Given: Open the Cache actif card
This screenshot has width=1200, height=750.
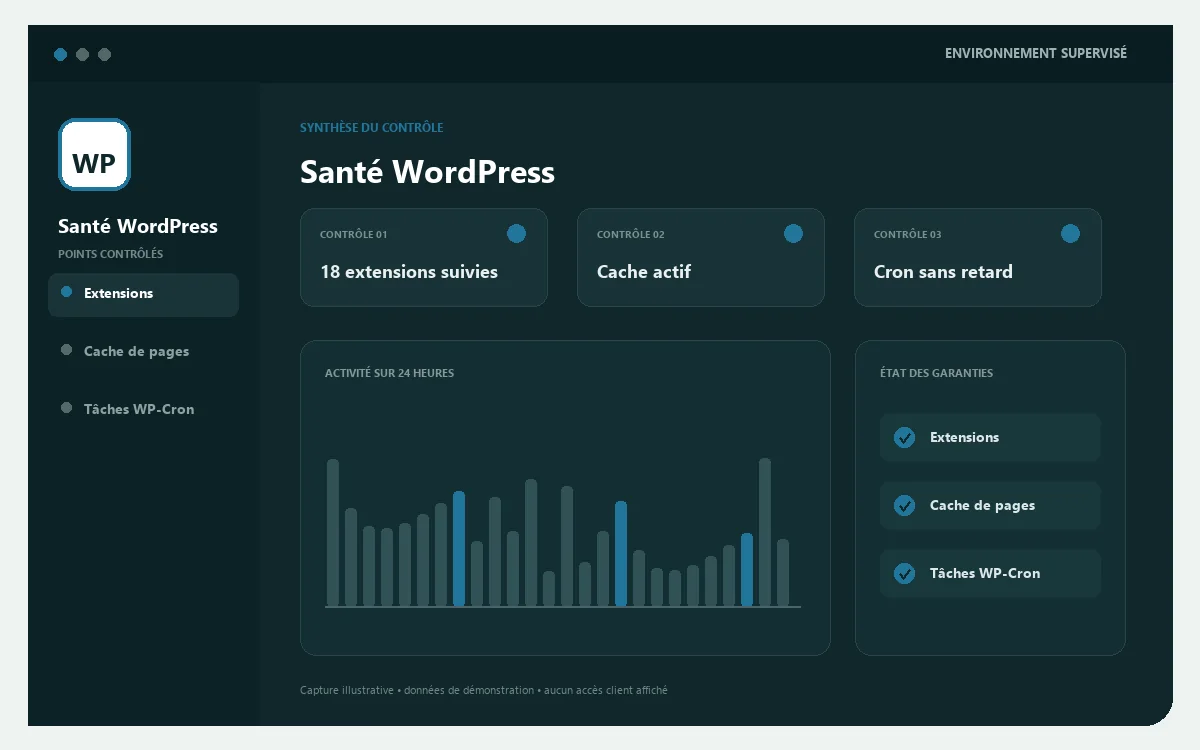Looking at the screenshot, I should [701, 257].
